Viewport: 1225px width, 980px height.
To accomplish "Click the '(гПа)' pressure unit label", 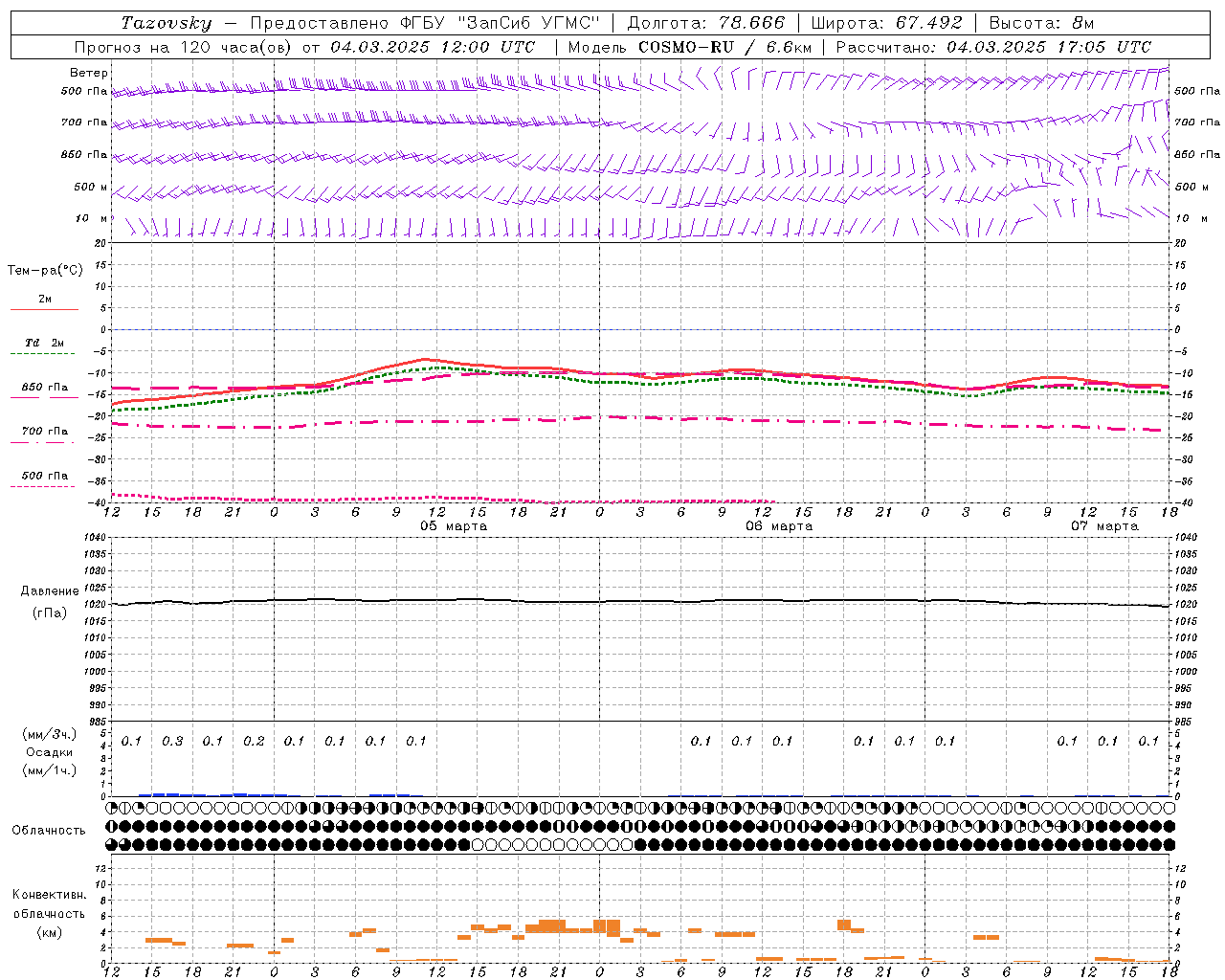I will pos(50,612).
